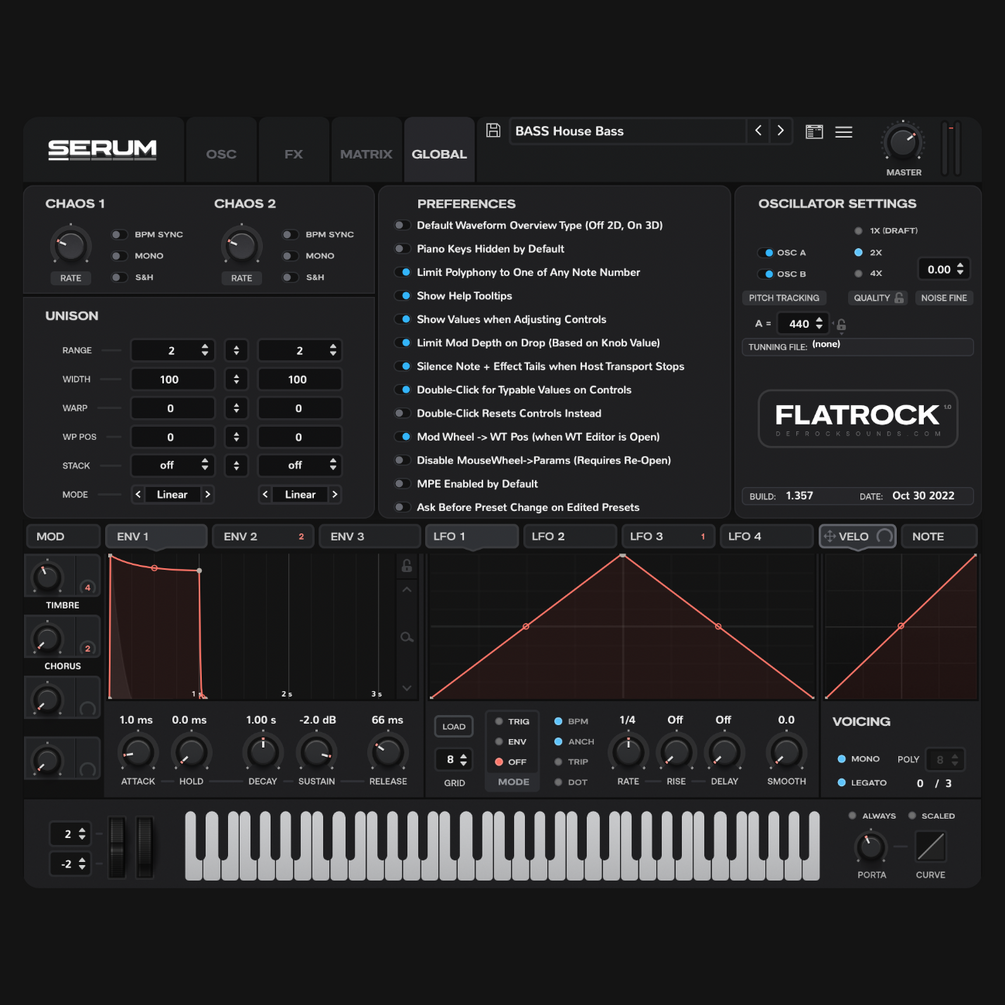Click the LFO Rate knob
The height and width of the screenshot is (1005, 1005).
click(628, 753)
